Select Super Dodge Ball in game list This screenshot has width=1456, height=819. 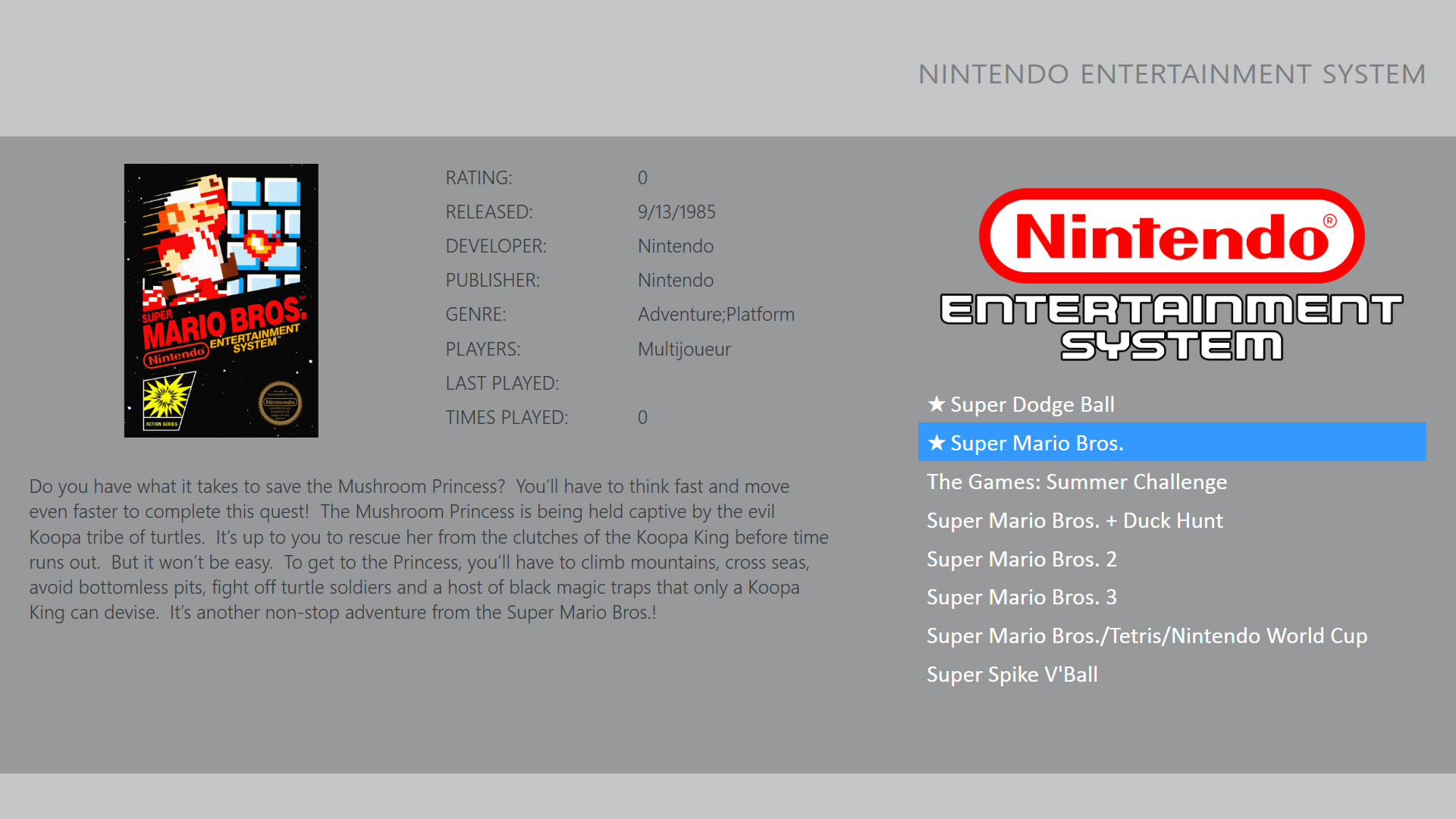1032,405
